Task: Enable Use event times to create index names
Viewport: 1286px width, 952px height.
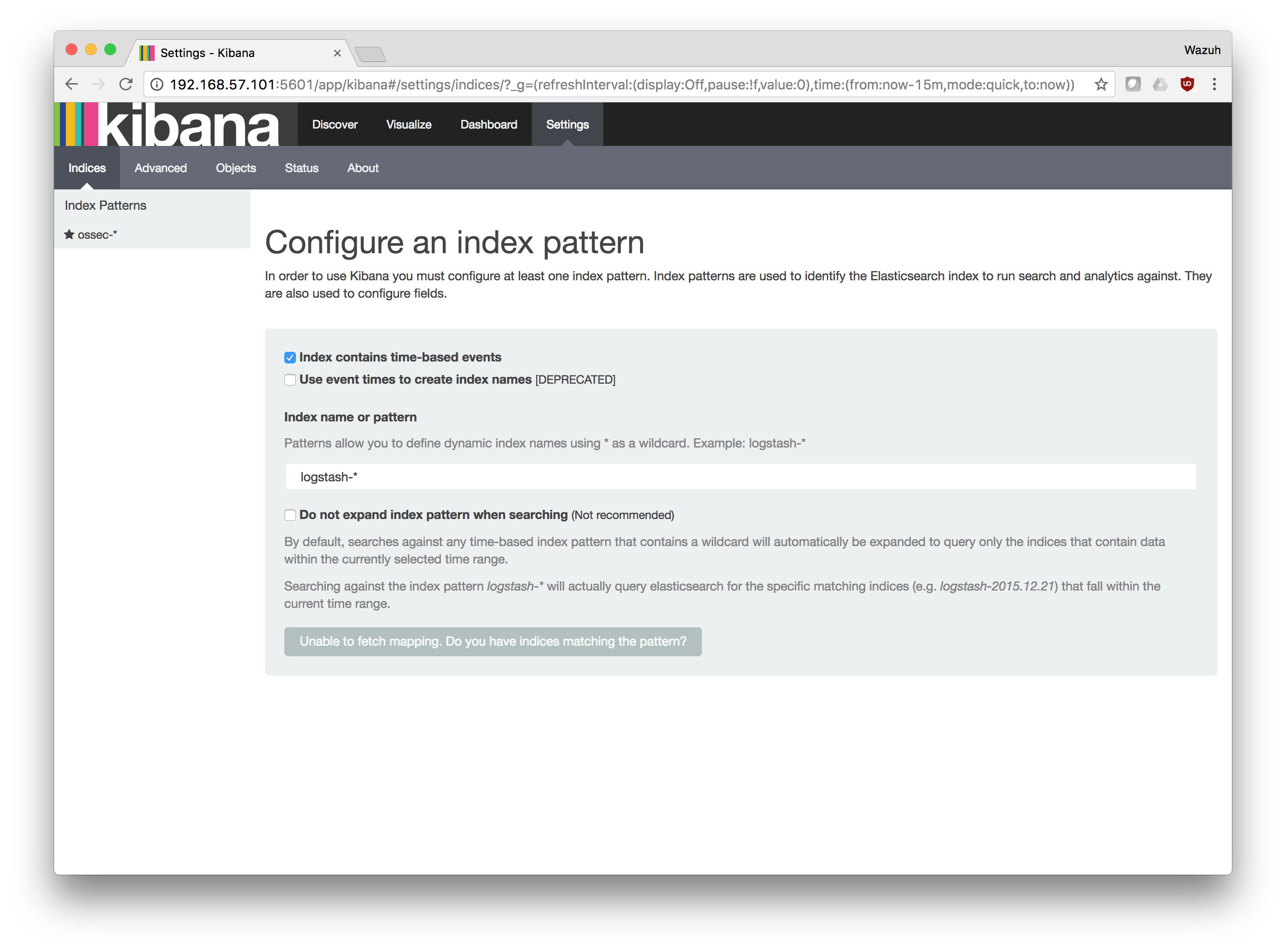Action: coord(290,380)
